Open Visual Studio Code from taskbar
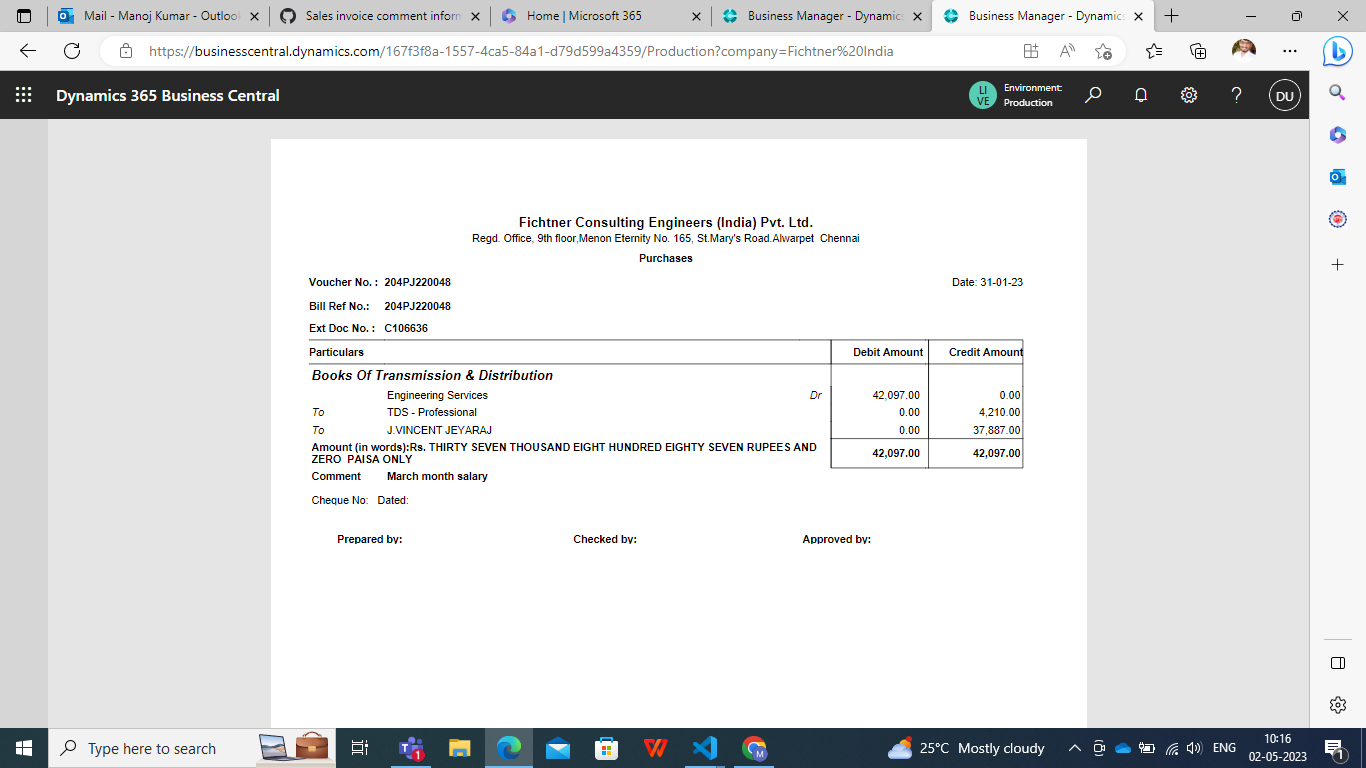 706,747
